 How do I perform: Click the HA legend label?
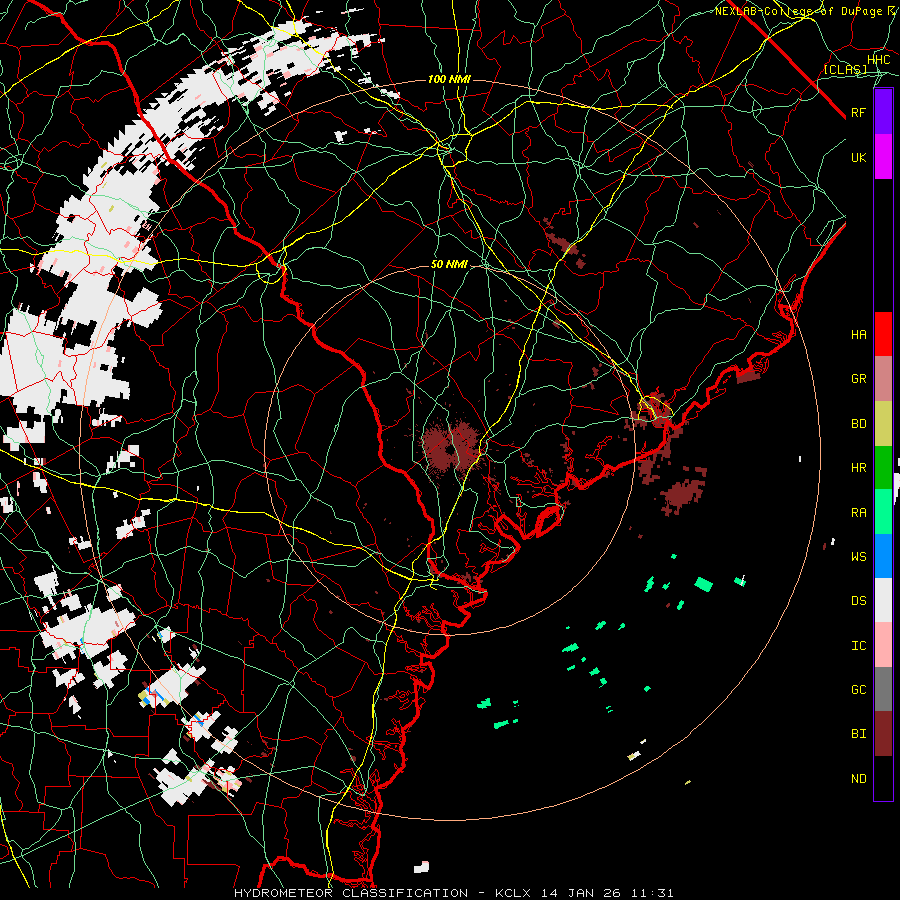[859, 335]
